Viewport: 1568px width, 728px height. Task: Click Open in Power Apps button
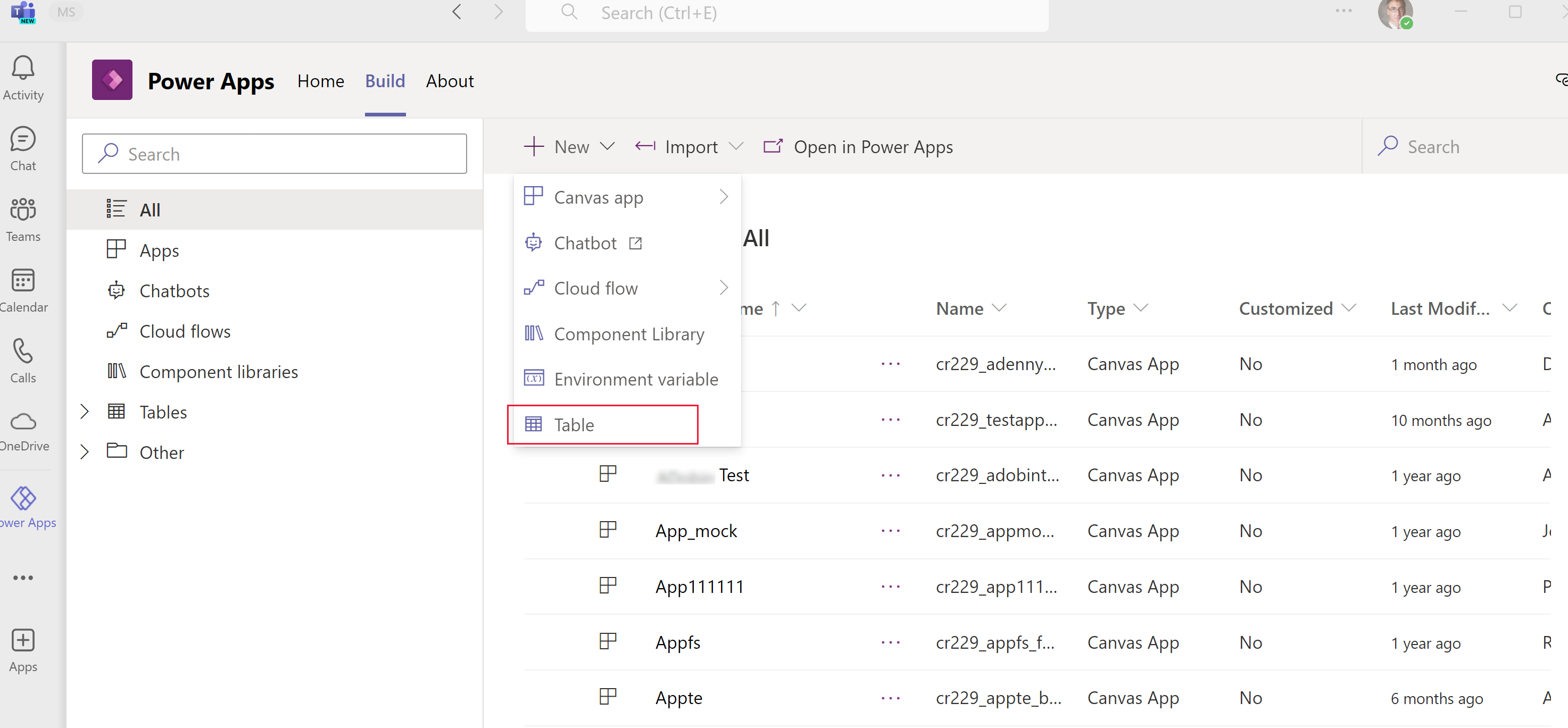click(x=859, y=146)
